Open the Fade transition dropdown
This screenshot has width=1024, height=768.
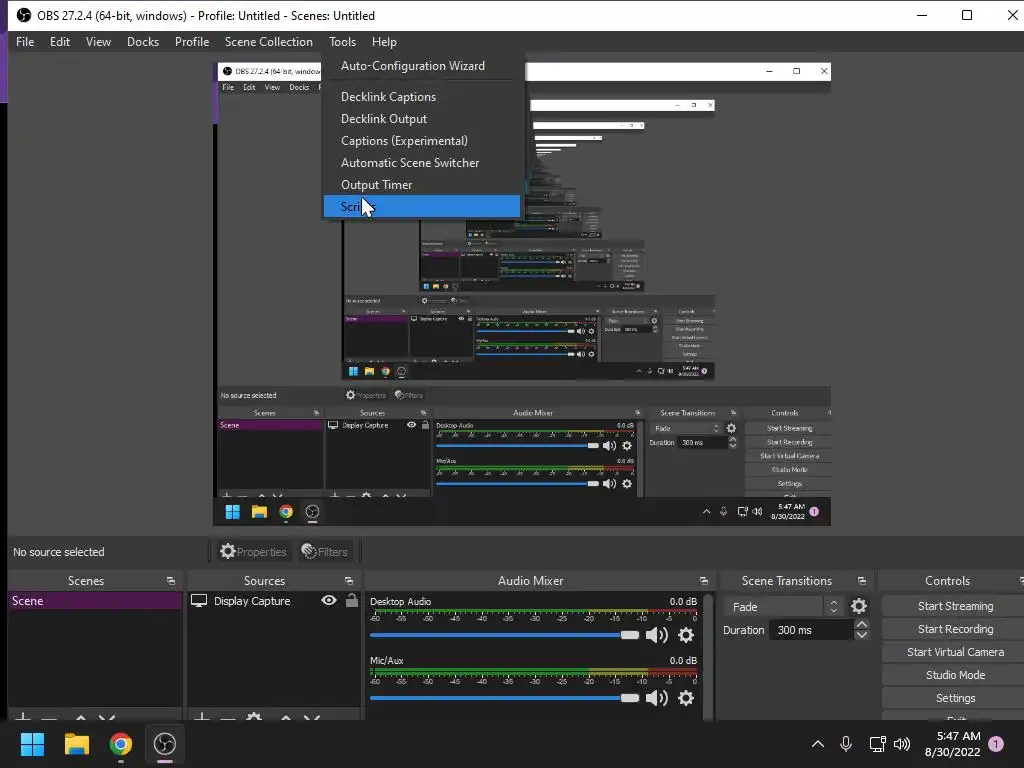point(782,607)
